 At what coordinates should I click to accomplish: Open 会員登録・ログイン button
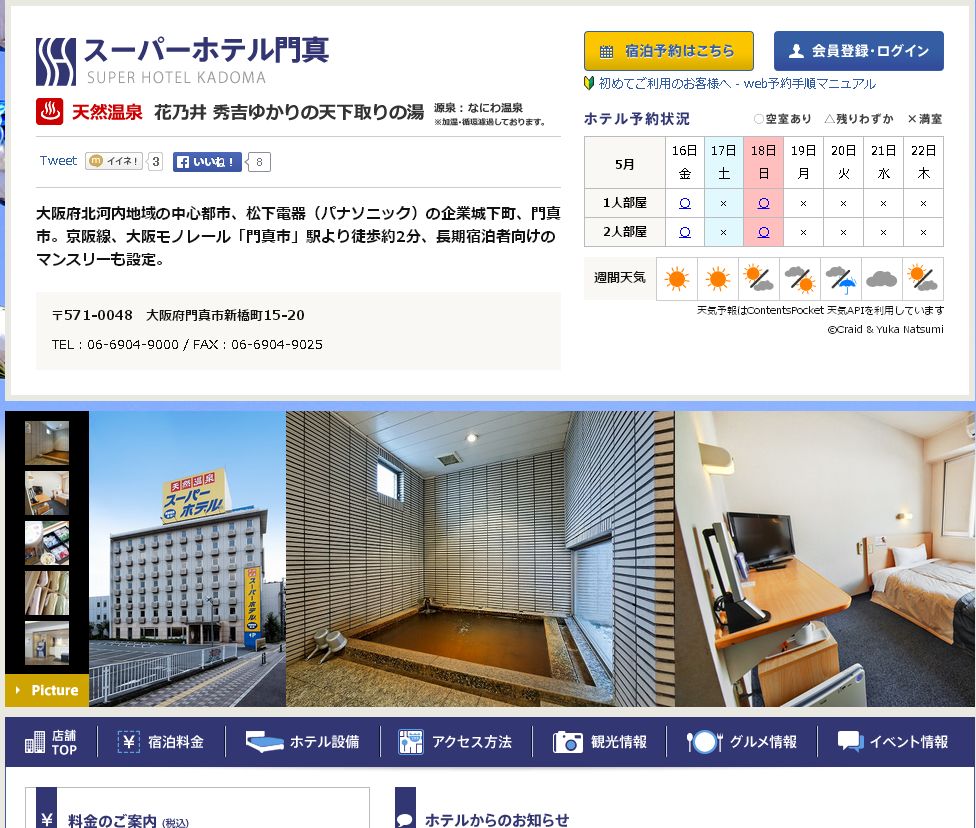(858, 51)
